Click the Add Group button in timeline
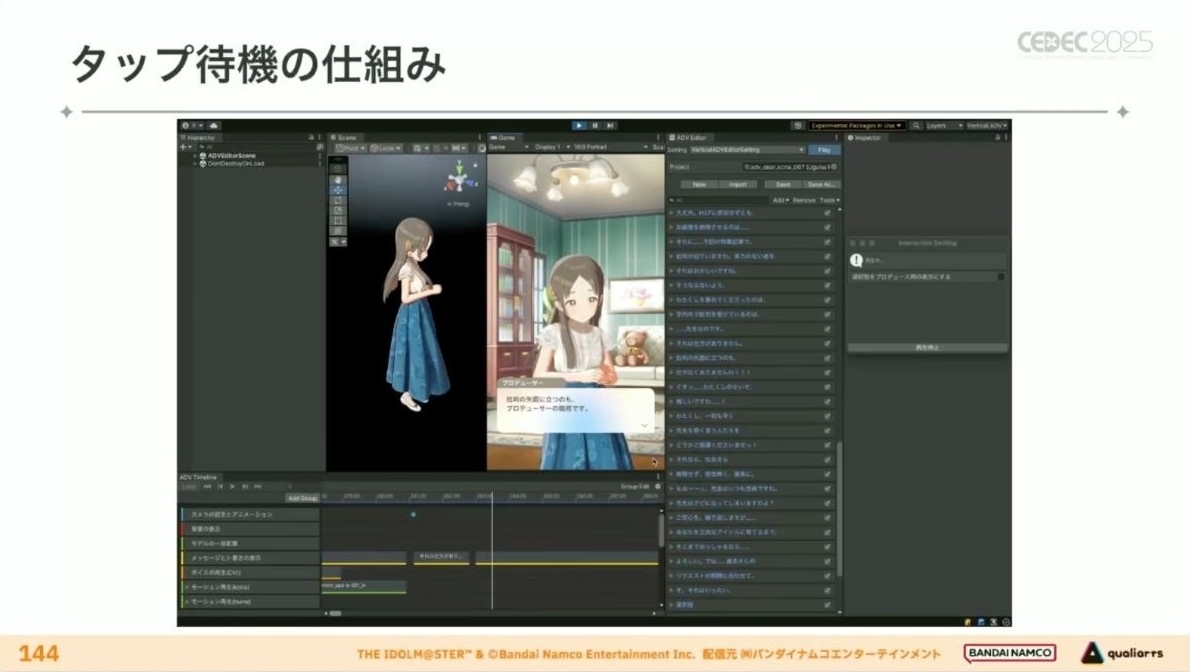Screen dimensions: 1190x672 pyautogui.click(x=302, y=497)
